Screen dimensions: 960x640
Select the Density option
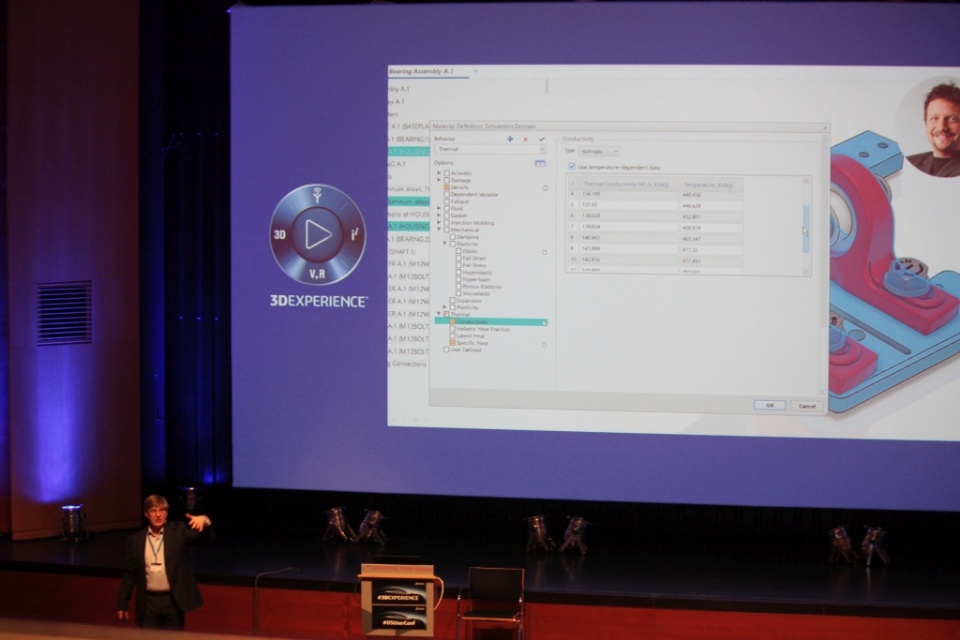pos(460,187)
